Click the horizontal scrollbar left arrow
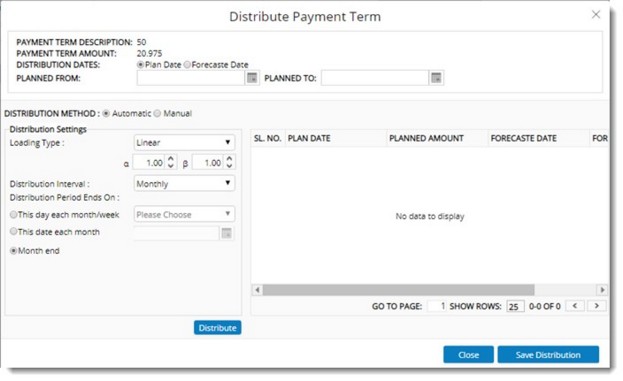 click(257, 290)
